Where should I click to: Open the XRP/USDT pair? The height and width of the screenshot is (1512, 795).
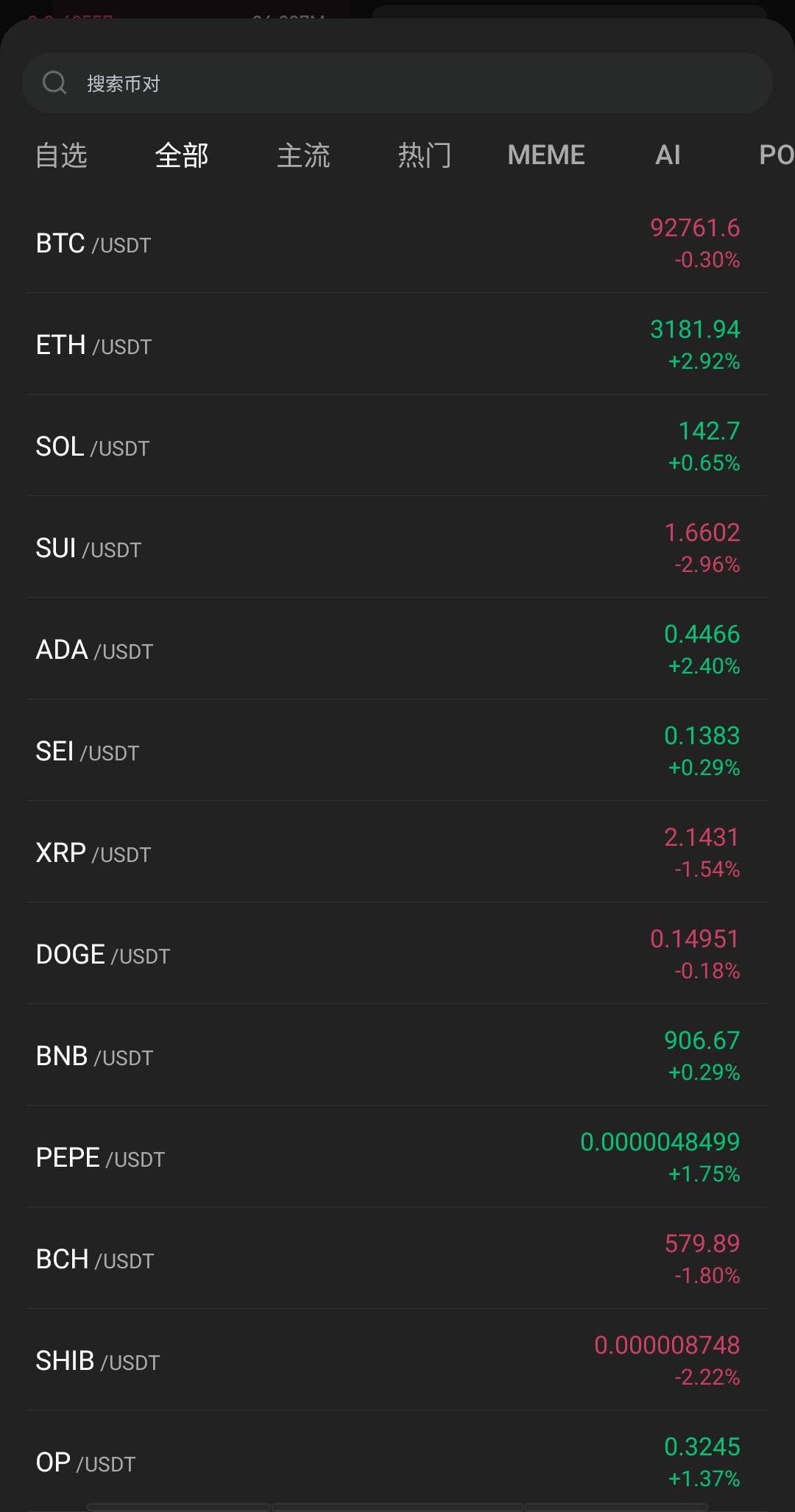(397, 852)
